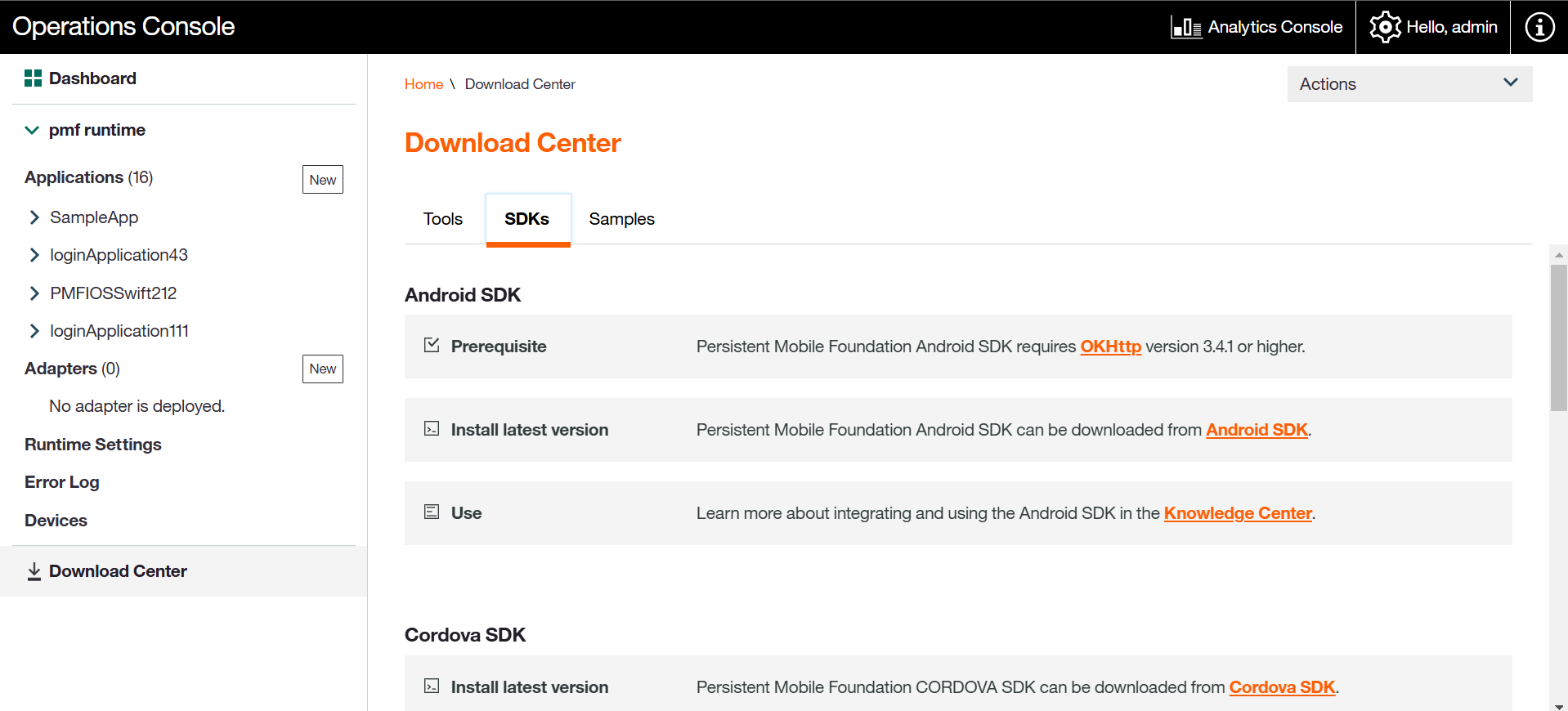Open the Actions dropdown menu
This screenshot has height=711, width=1568.
[x=1409, y=84]
